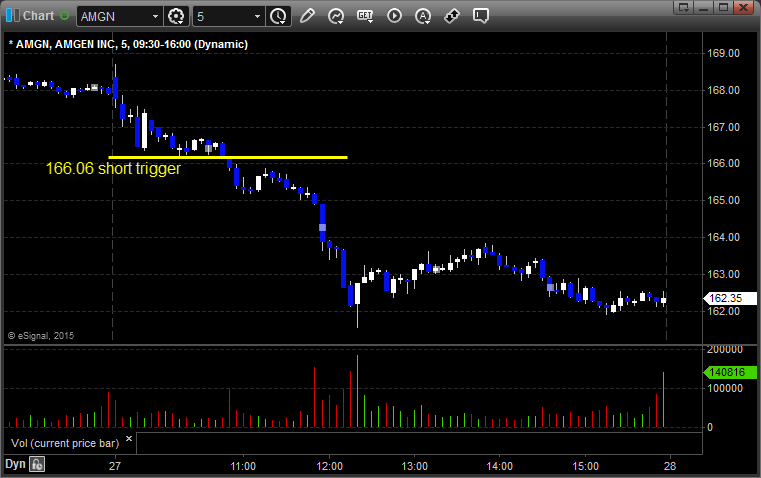Image resolution: width=761 pixels, height=478 pixels.
Task: Click the Dyn scaling label
Action: [x=15, y=464]
